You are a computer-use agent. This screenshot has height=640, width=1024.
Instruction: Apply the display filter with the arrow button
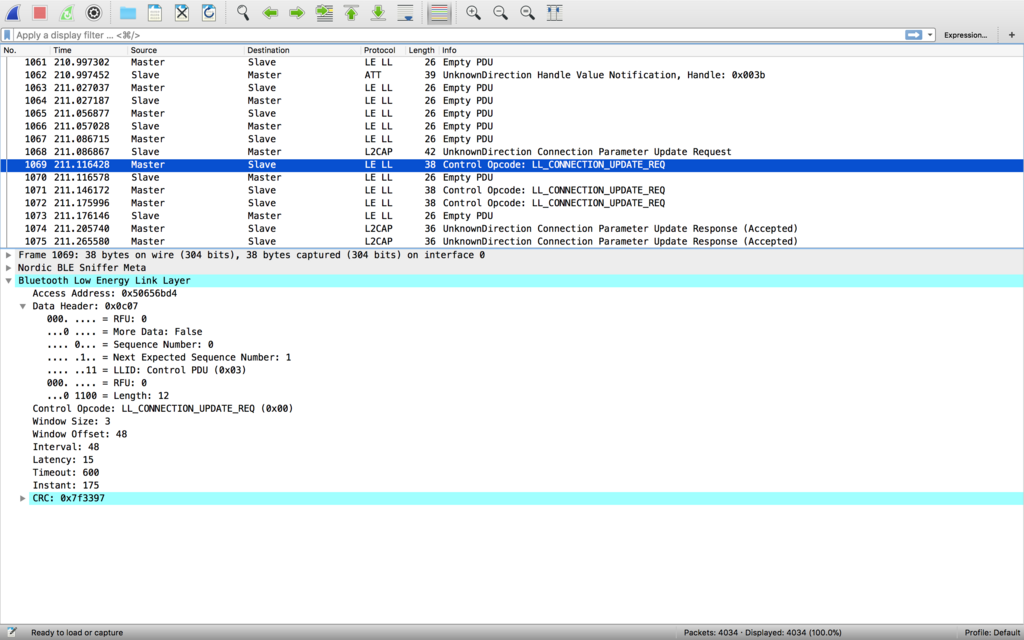pos(914,35)
